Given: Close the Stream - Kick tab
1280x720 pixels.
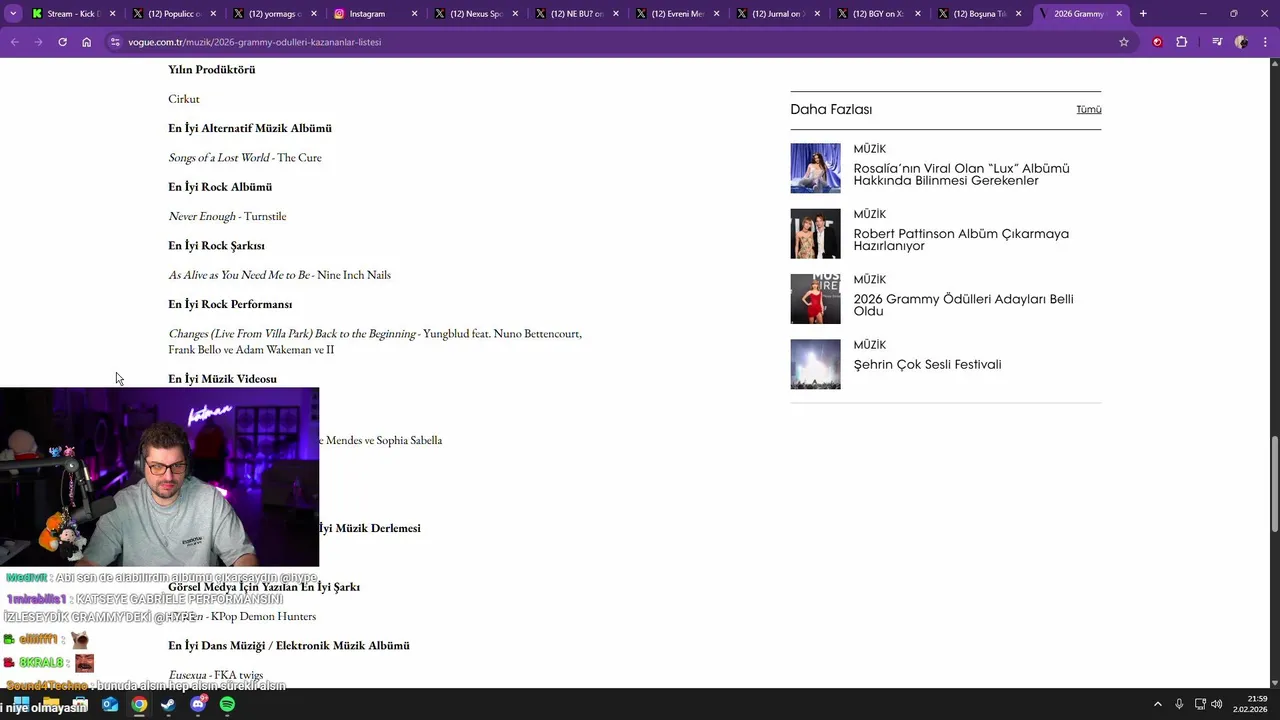Looking at the screenshot, I should (112, 14).
